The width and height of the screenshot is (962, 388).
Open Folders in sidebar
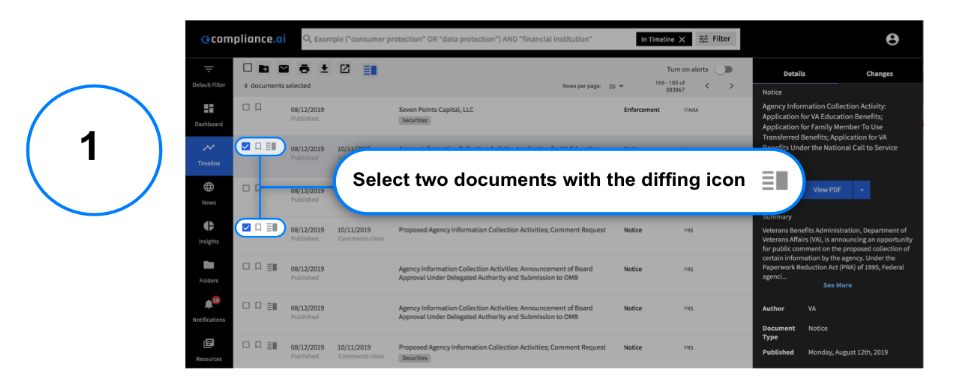(x=209, y=272)
